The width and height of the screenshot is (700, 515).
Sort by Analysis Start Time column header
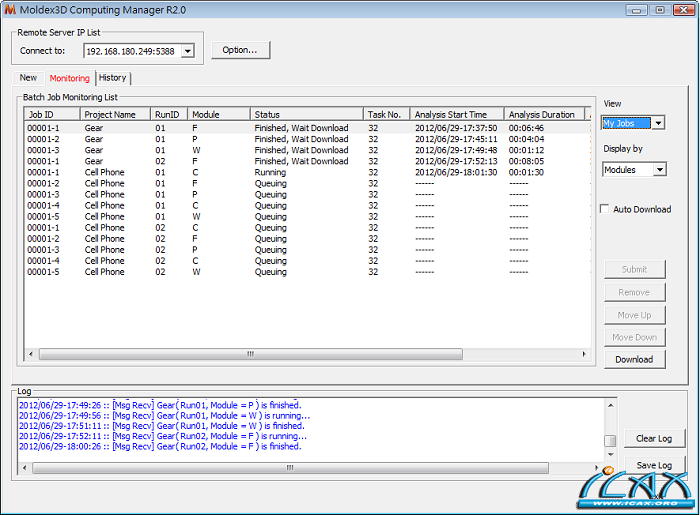[x=457, y=114]
